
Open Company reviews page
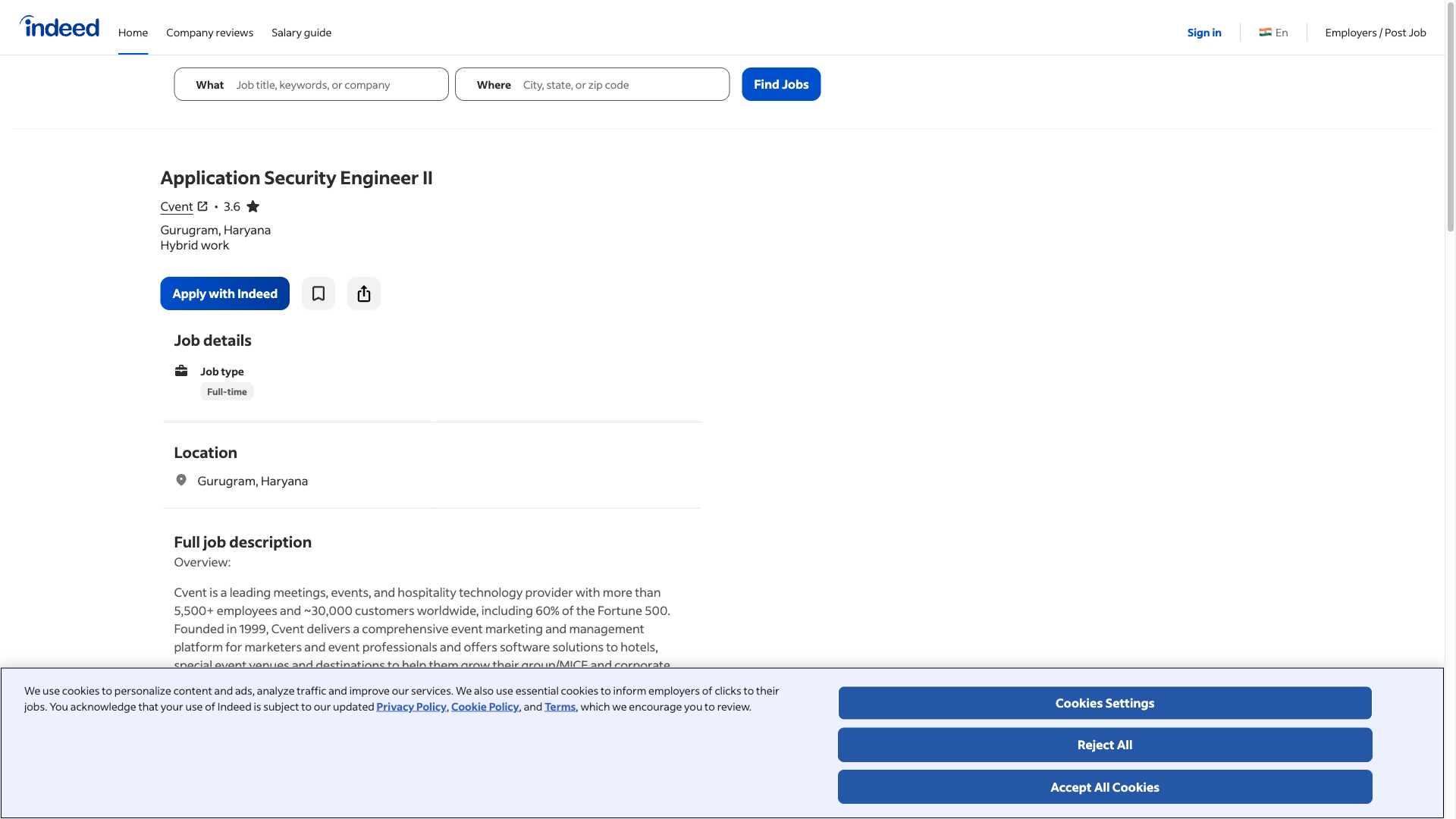click(209, 33)
